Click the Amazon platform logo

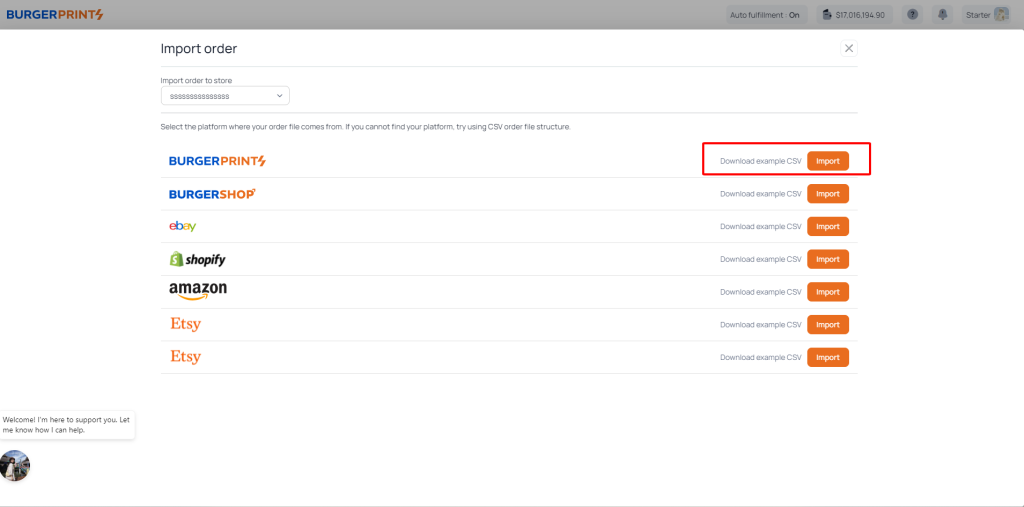pyautogui.click(x=197, y=291)
